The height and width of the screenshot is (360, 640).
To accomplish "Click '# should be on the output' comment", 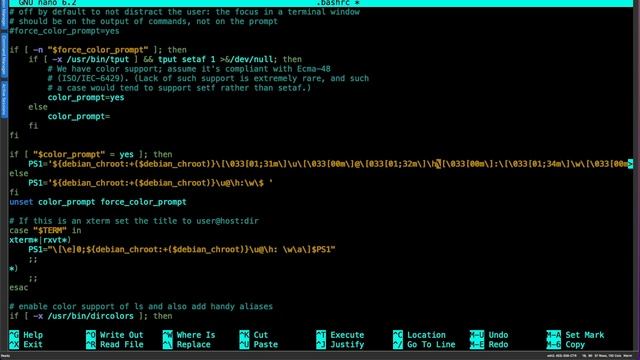I will 143,21.
